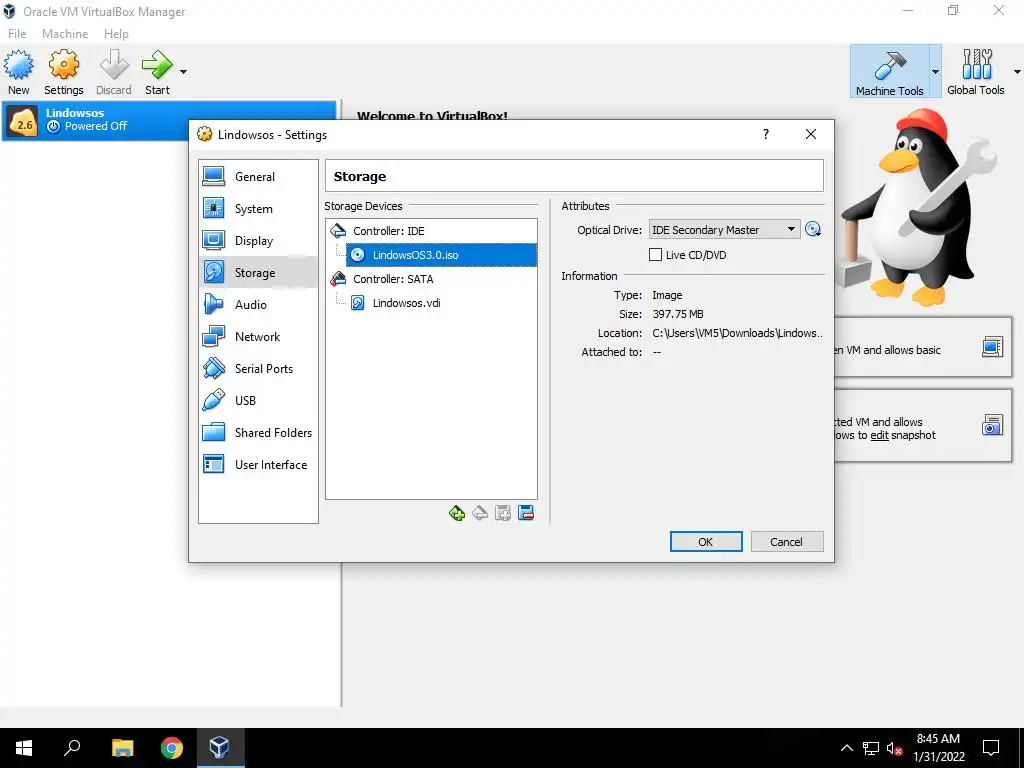Open Shared Folders settings category
The image size is (1024, 768).
[x=258, y=432]
